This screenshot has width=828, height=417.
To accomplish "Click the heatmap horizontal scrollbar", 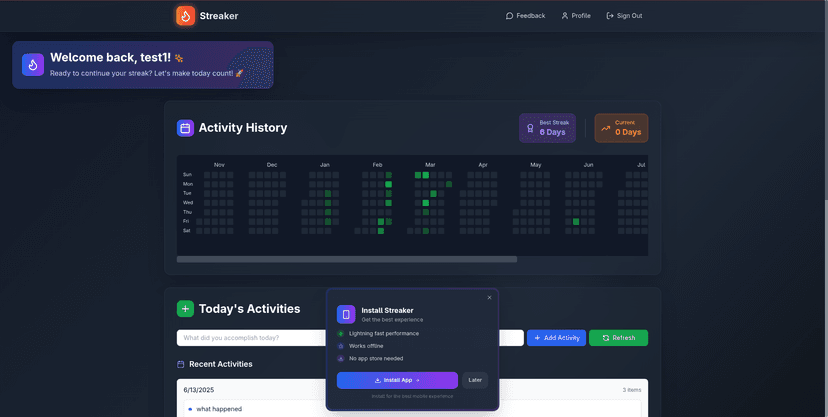I will 347,259.
